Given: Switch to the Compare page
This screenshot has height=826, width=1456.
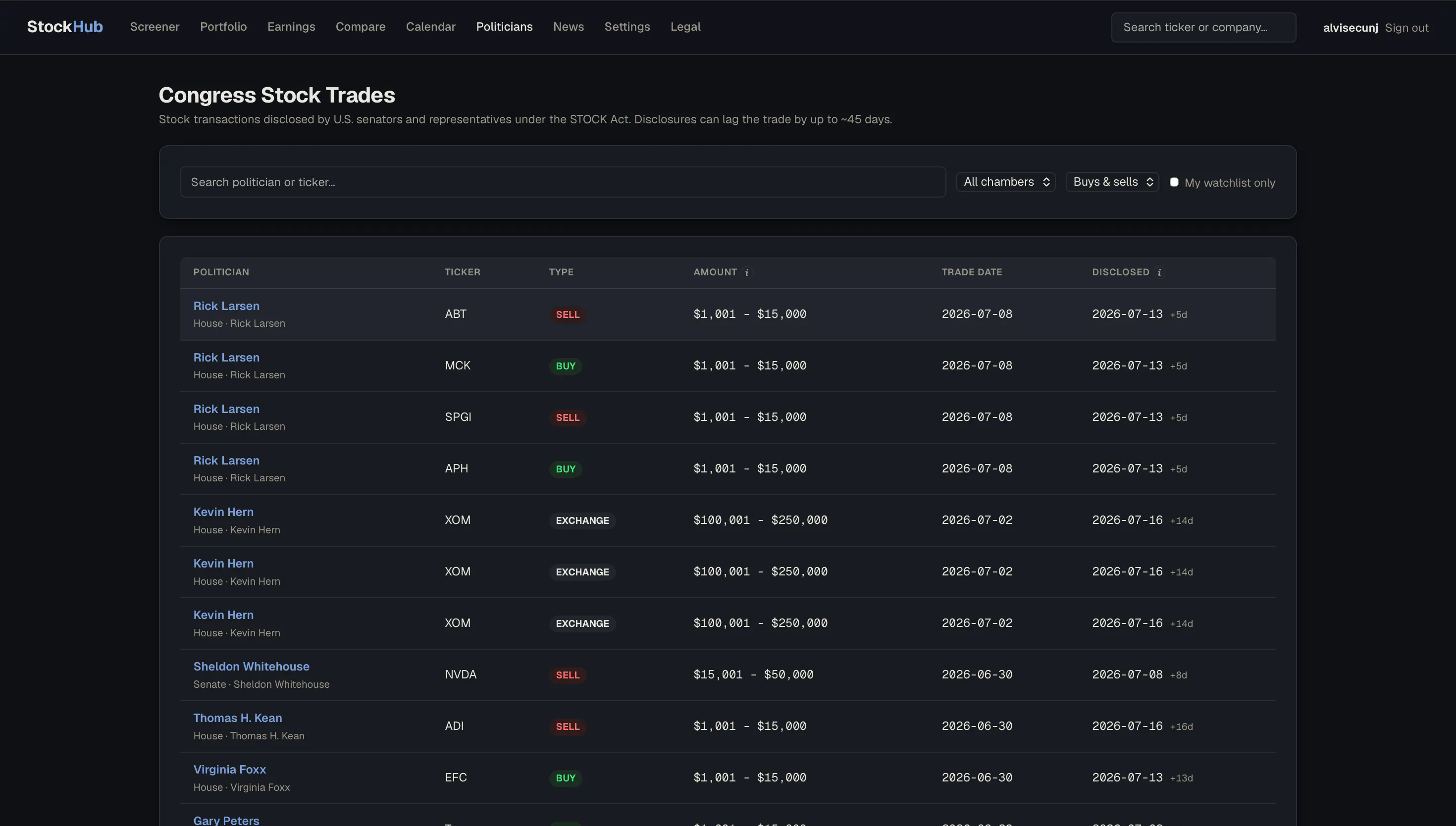Looking at the screenshot, I should [361, 27].
